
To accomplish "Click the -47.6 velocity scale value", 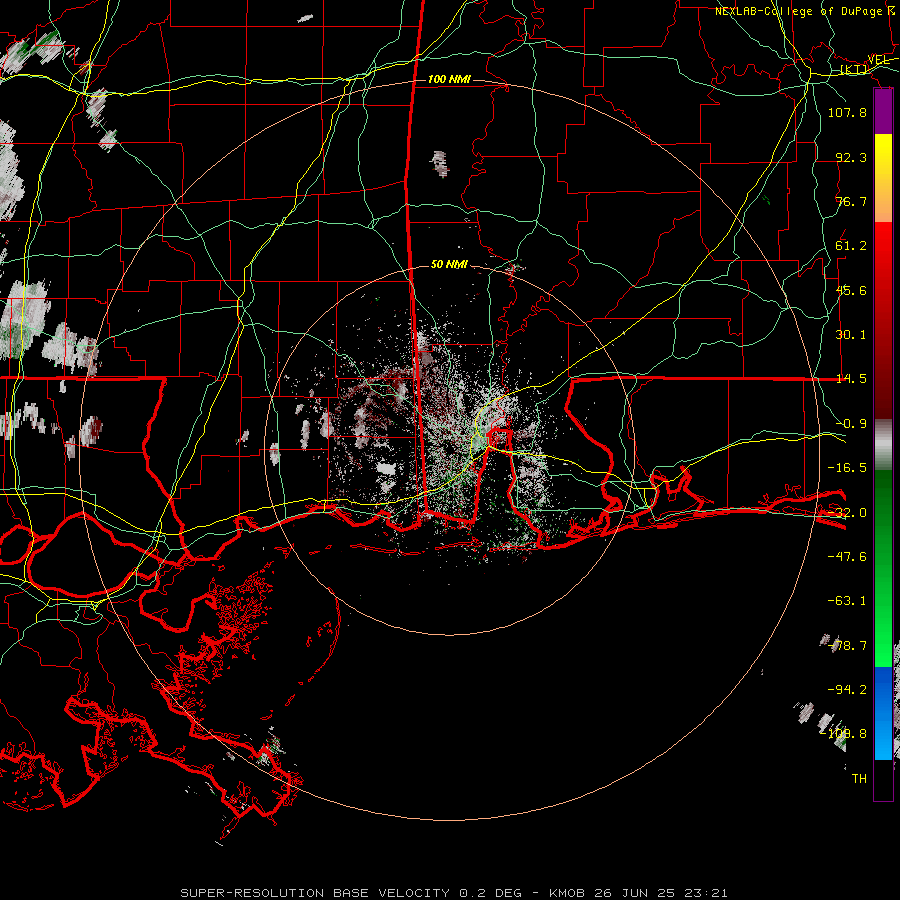I will pos(847,557).
